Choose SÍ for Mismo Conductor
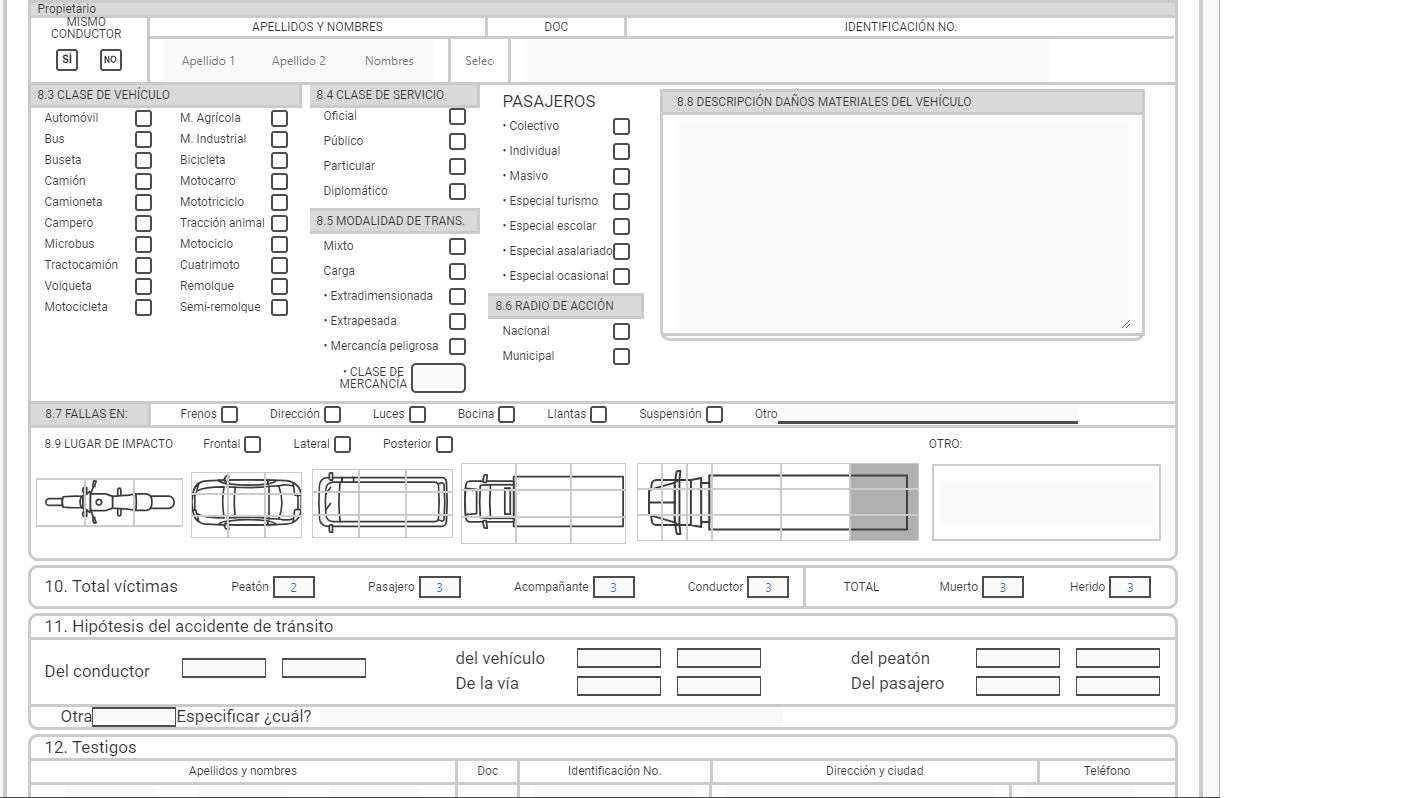The height and width of the screenshot is (798, 1423). click(x=67, y=60)
